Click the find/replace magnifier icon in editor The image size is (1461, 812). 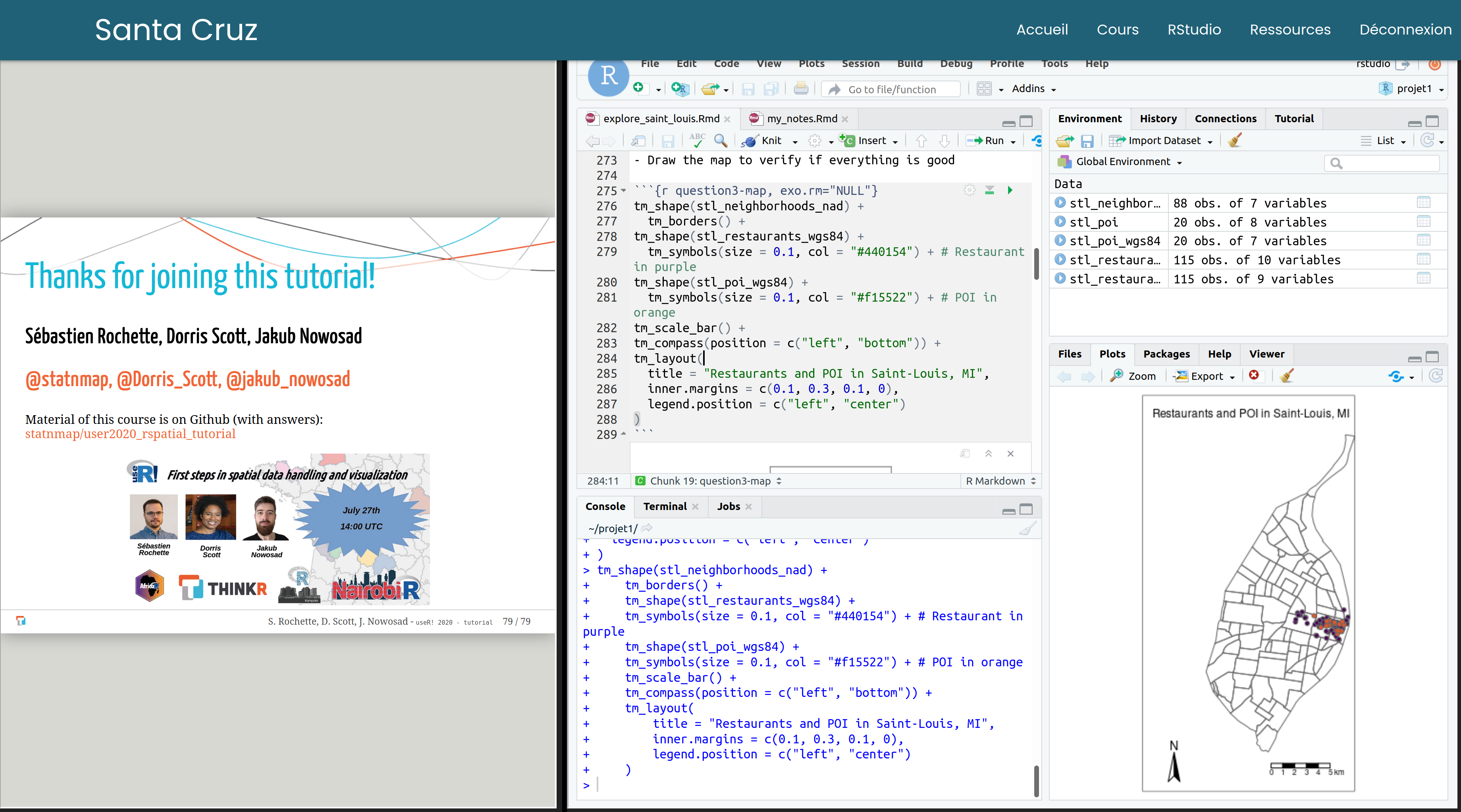(720, 140)
